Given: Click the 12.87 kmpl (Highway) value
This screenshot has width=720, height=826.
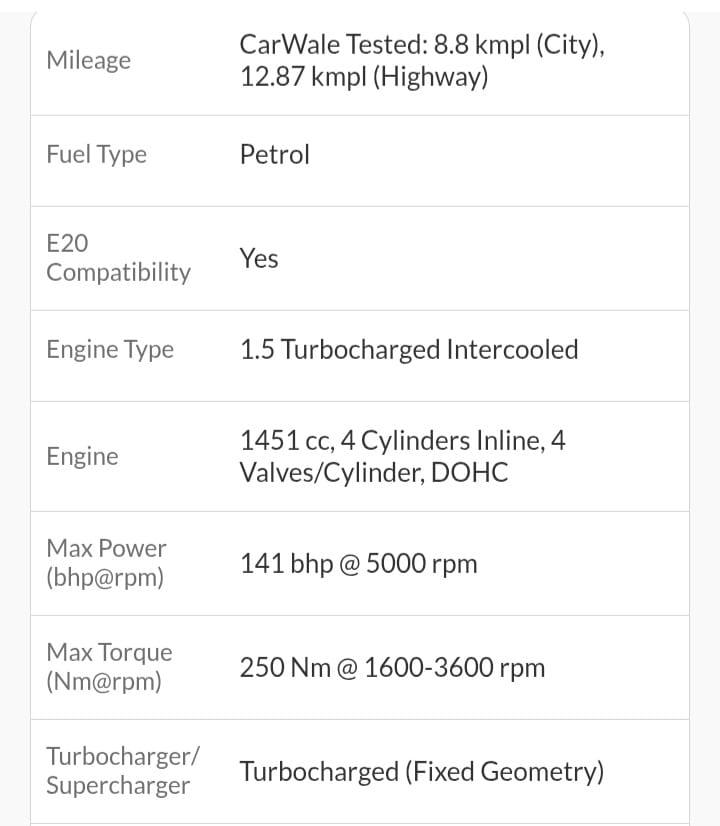Looking at the screenshot, I should click(364, 77).
